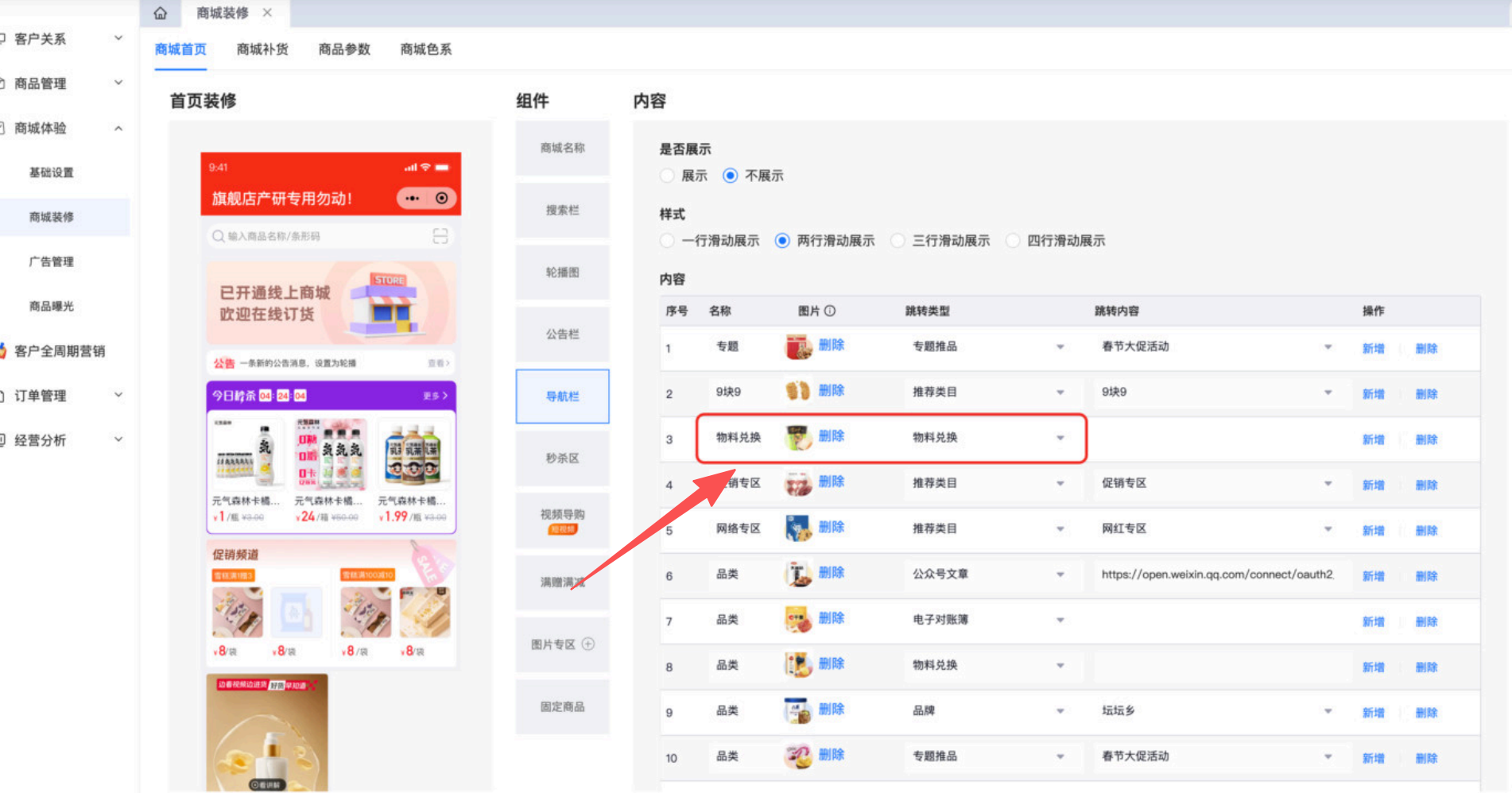Screen dimensions: 1512x793
Task: Click the search magnifier icon in preview
Action: pos(218,236)
